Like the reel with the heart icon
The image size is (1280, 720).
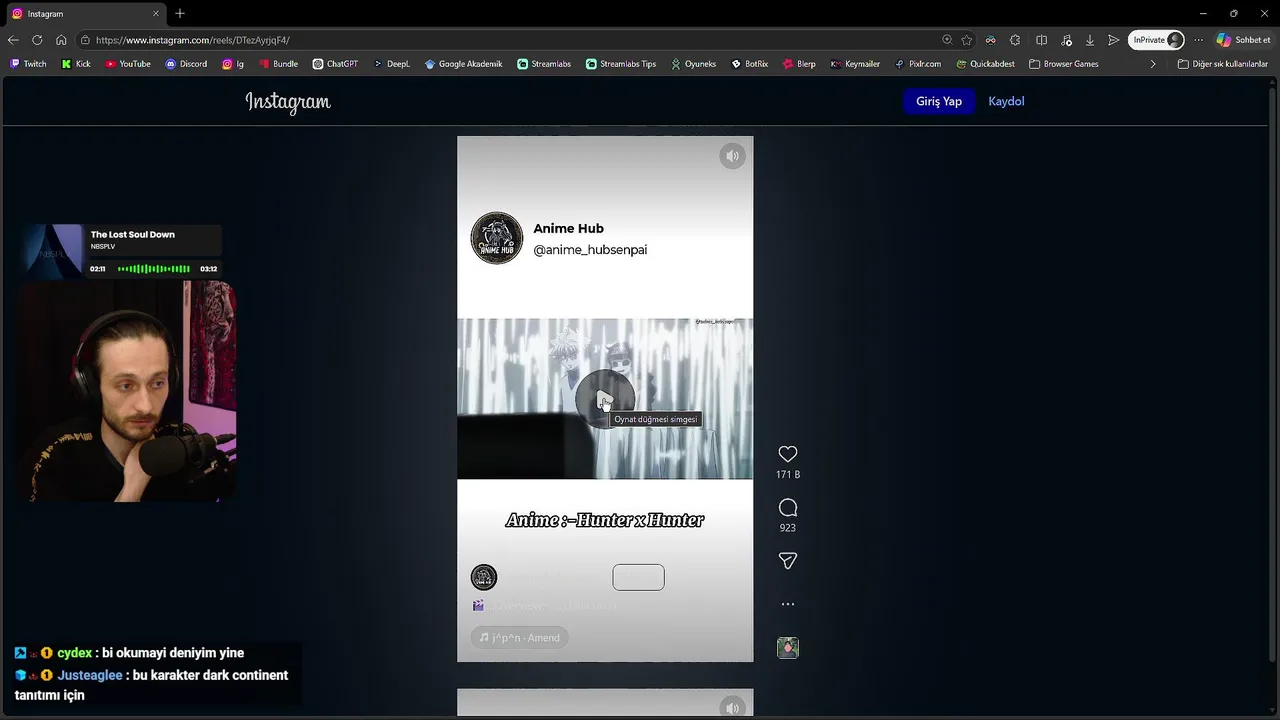click(788, 454)
